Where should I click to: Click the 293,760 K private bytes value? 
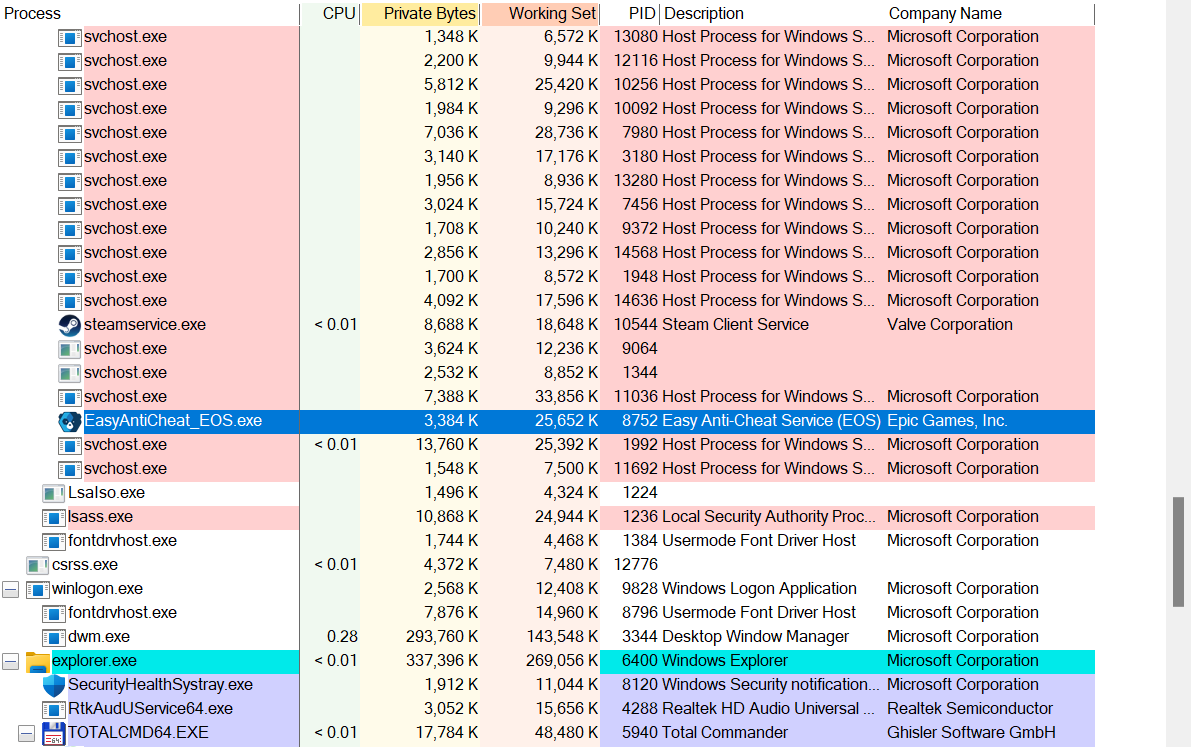click(x=440, y=637)
